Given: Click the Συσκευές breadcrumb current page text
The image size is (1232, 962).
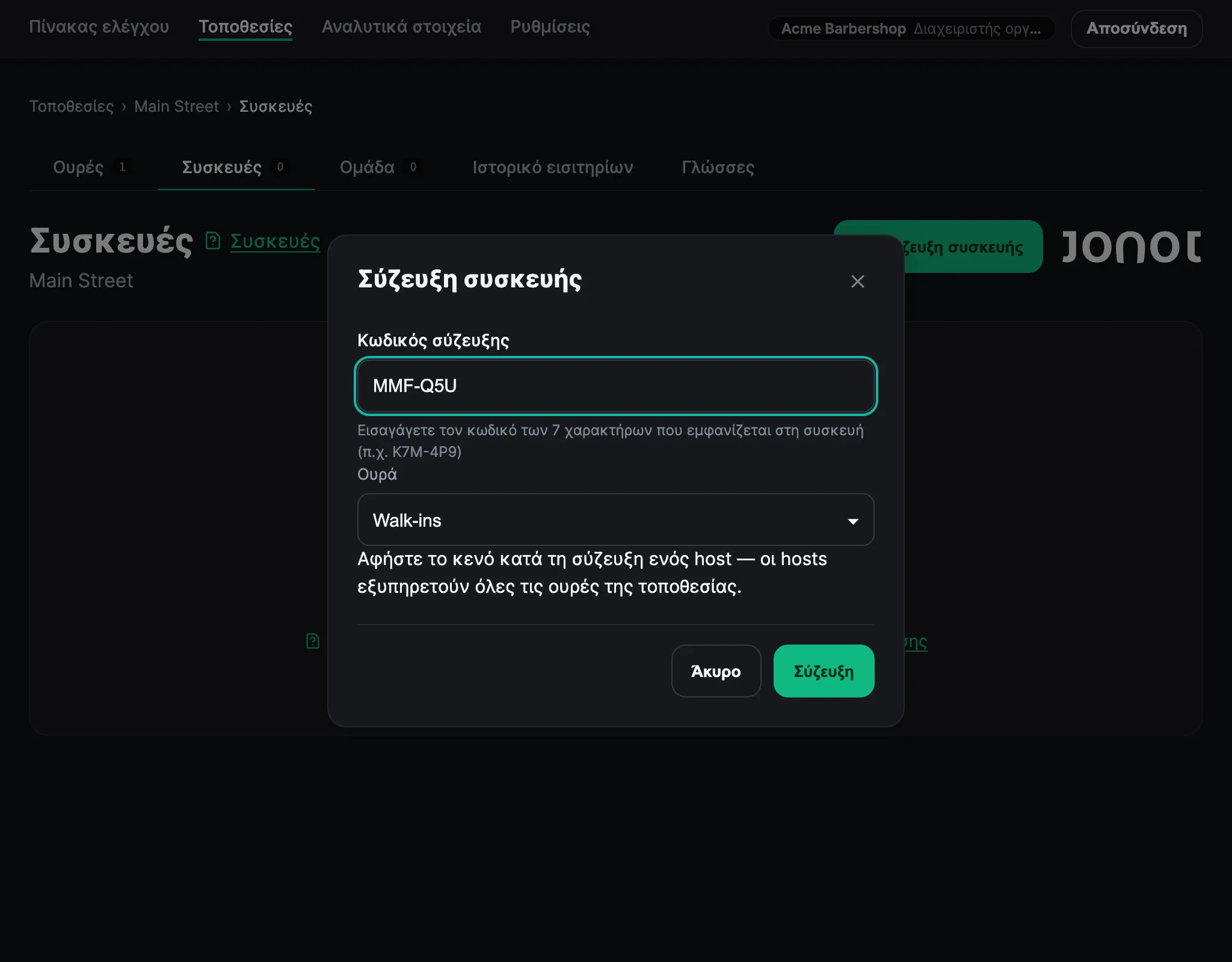Looking at the screenshot, I should tap(276, 106).
